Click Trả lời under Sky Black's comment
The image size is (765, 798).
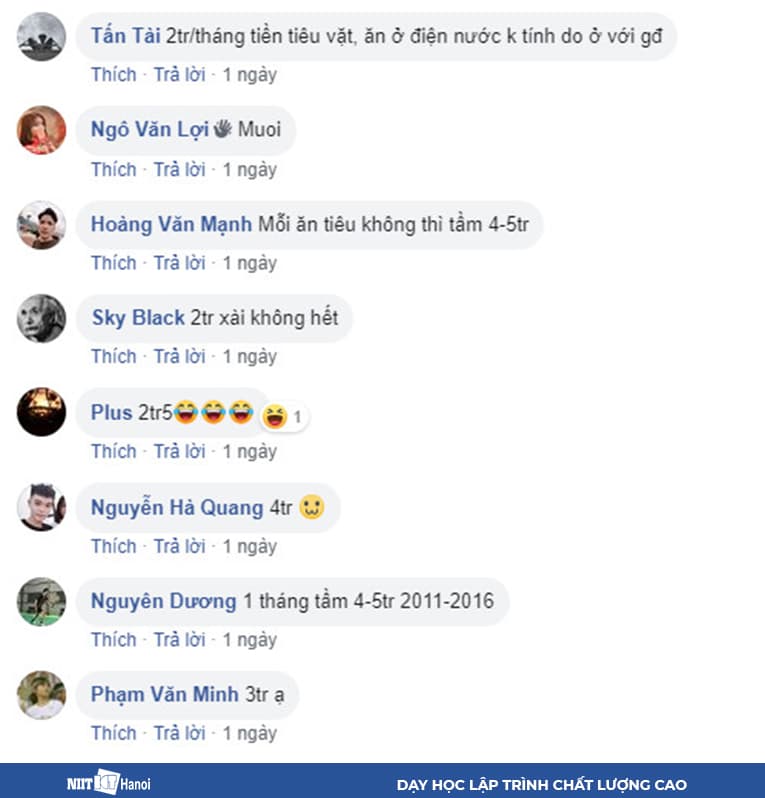[x=180, y=356]
